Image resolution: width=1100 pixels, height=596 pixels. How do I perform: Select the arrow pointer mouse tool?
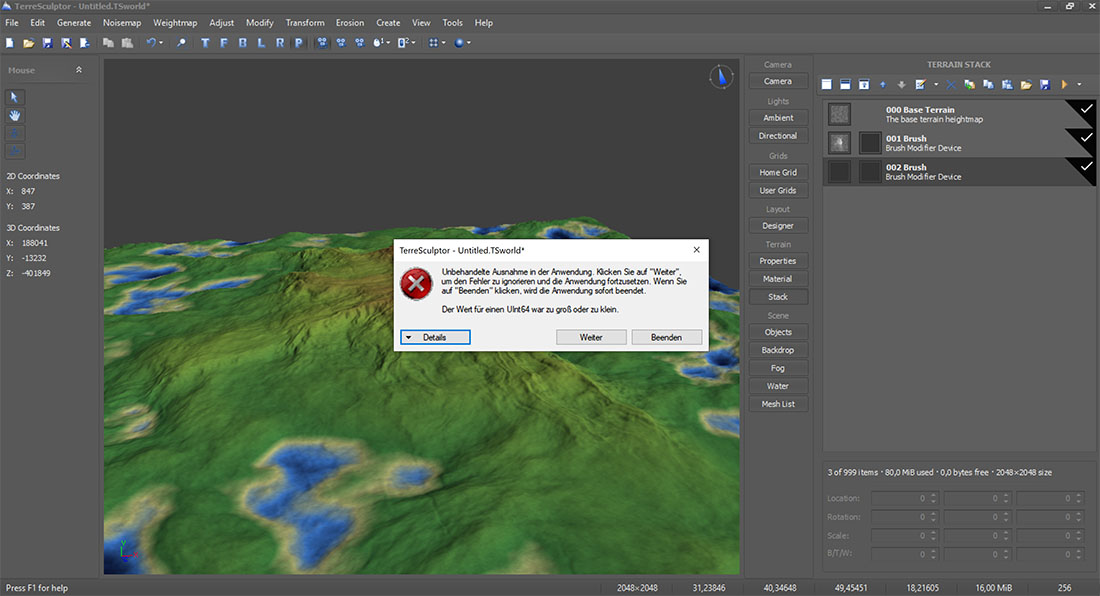14,97
